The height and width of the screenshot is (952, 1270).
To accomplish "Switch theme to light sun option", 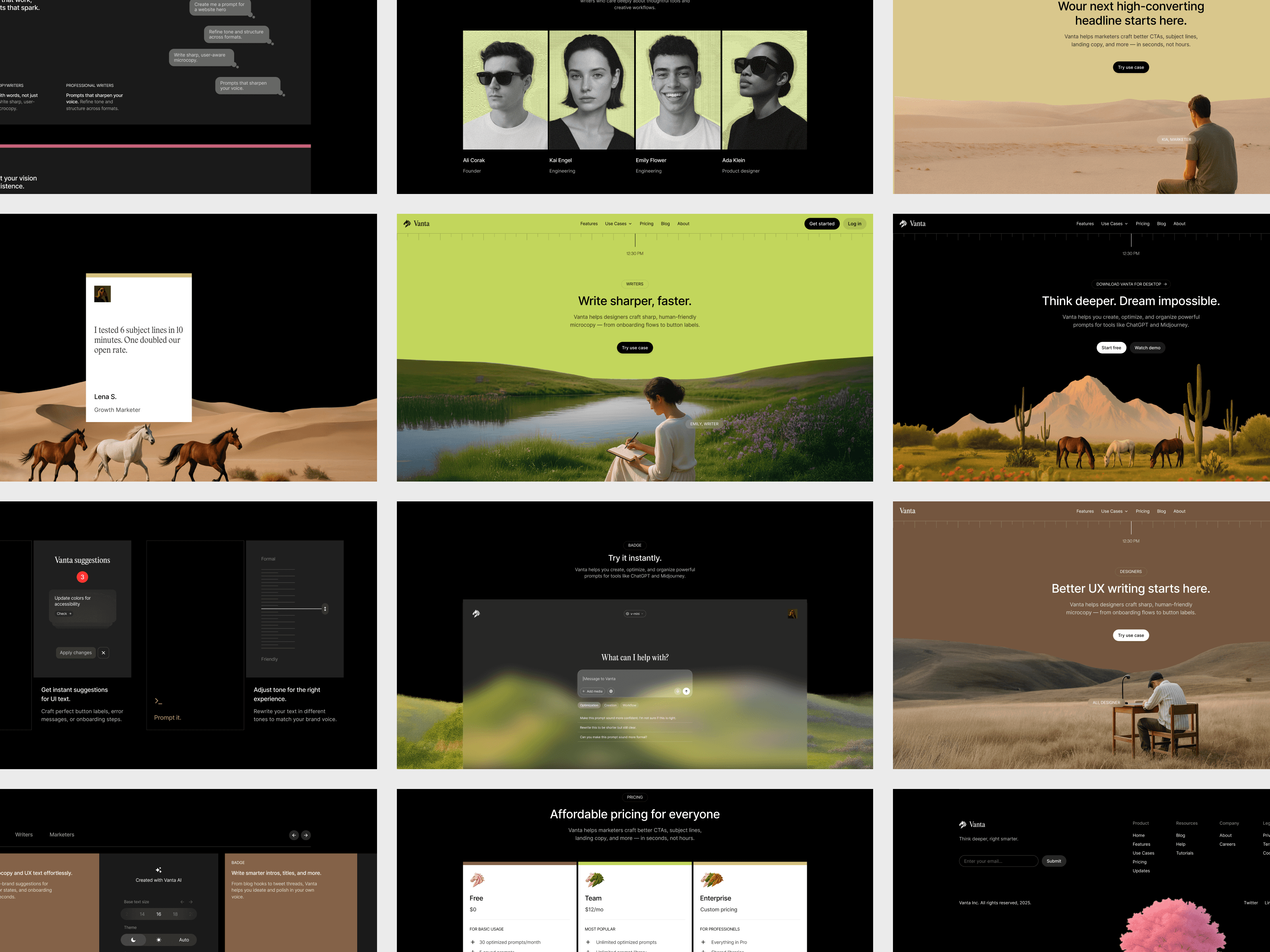I will coord(158,940).
